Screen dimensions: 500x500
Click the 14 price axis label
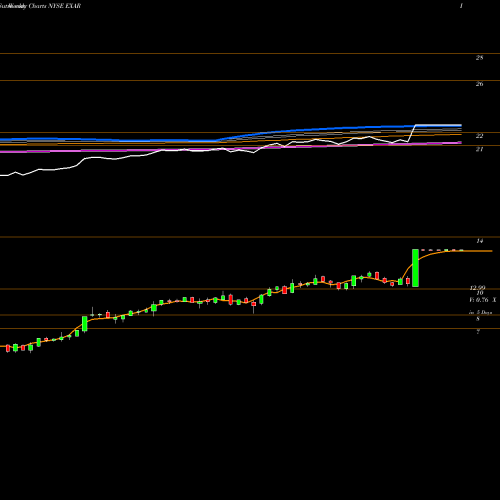(480, 241)
